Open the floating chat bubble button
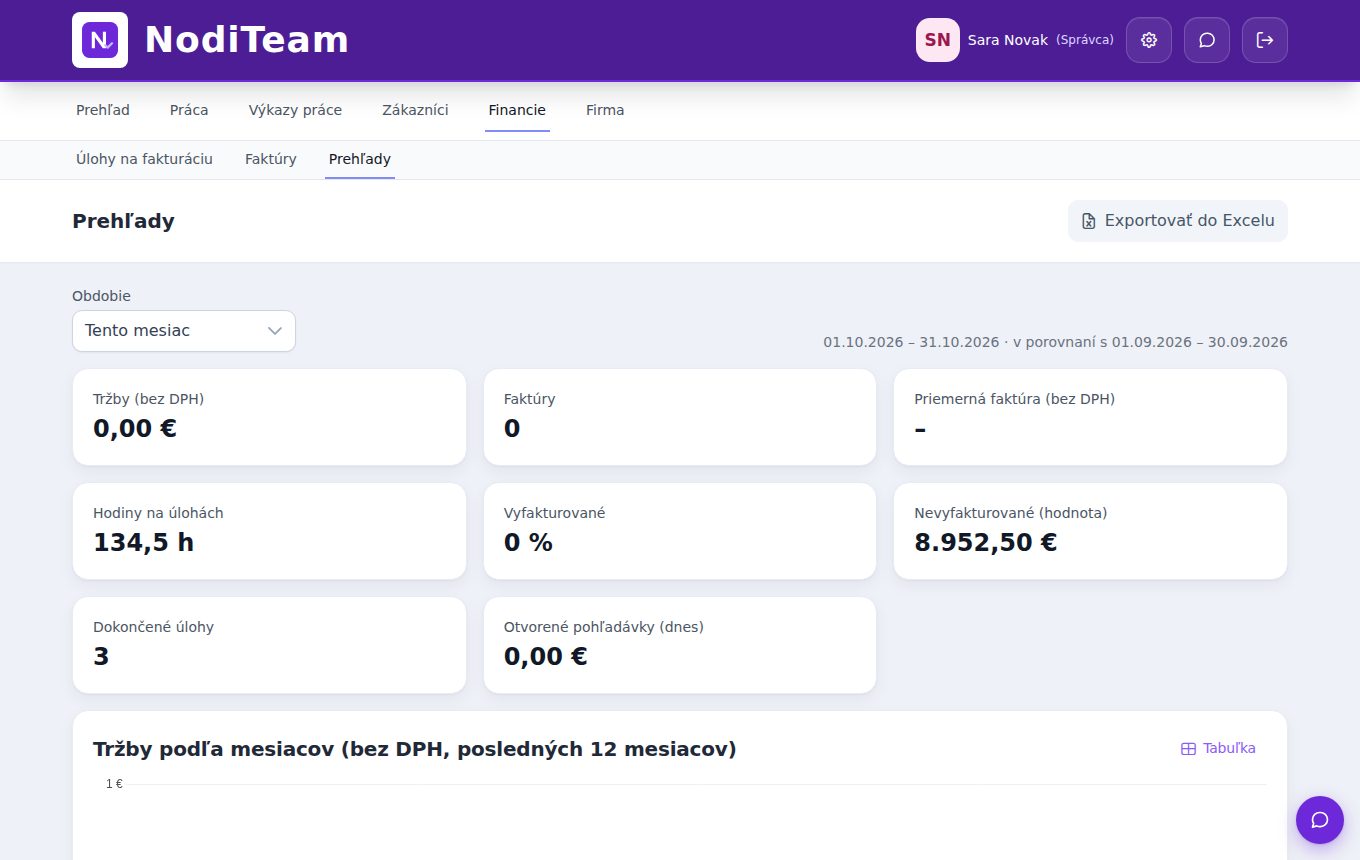Viewport: 1360px width, 860px height. click(x=1320, y=820)
